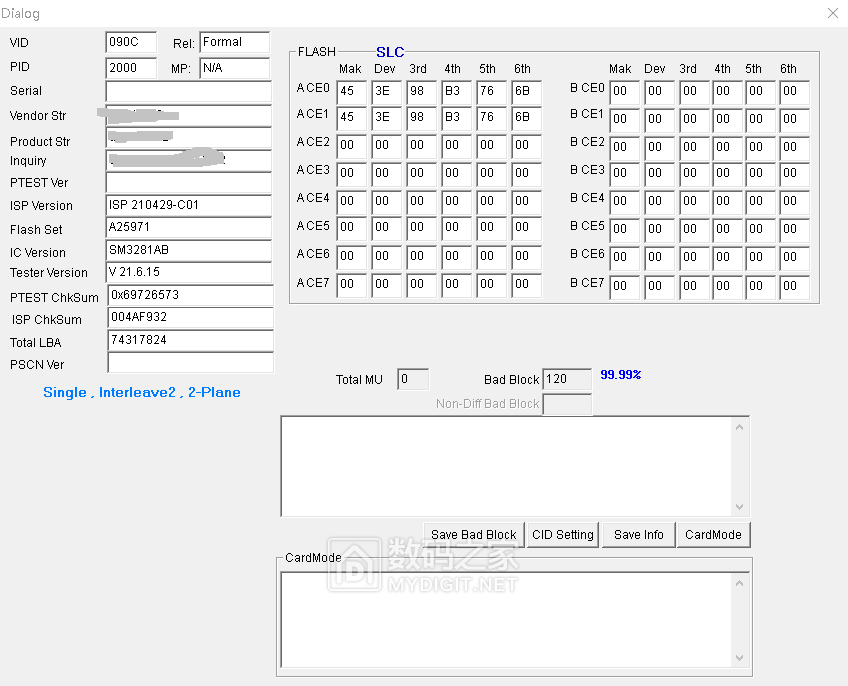
Task: Click the A CE0 Mak cell
Action: [351, 92]
